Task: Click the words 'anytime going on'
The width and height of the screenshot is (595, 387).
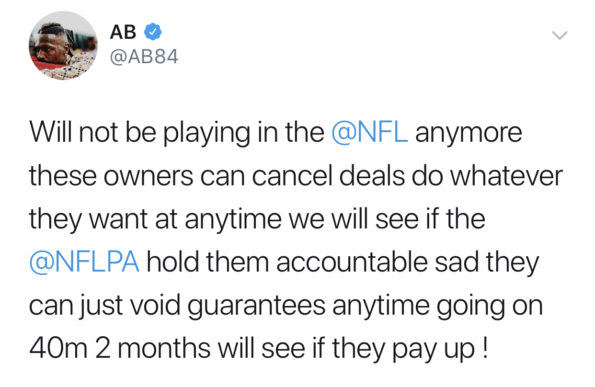Action: coord(438,307)
